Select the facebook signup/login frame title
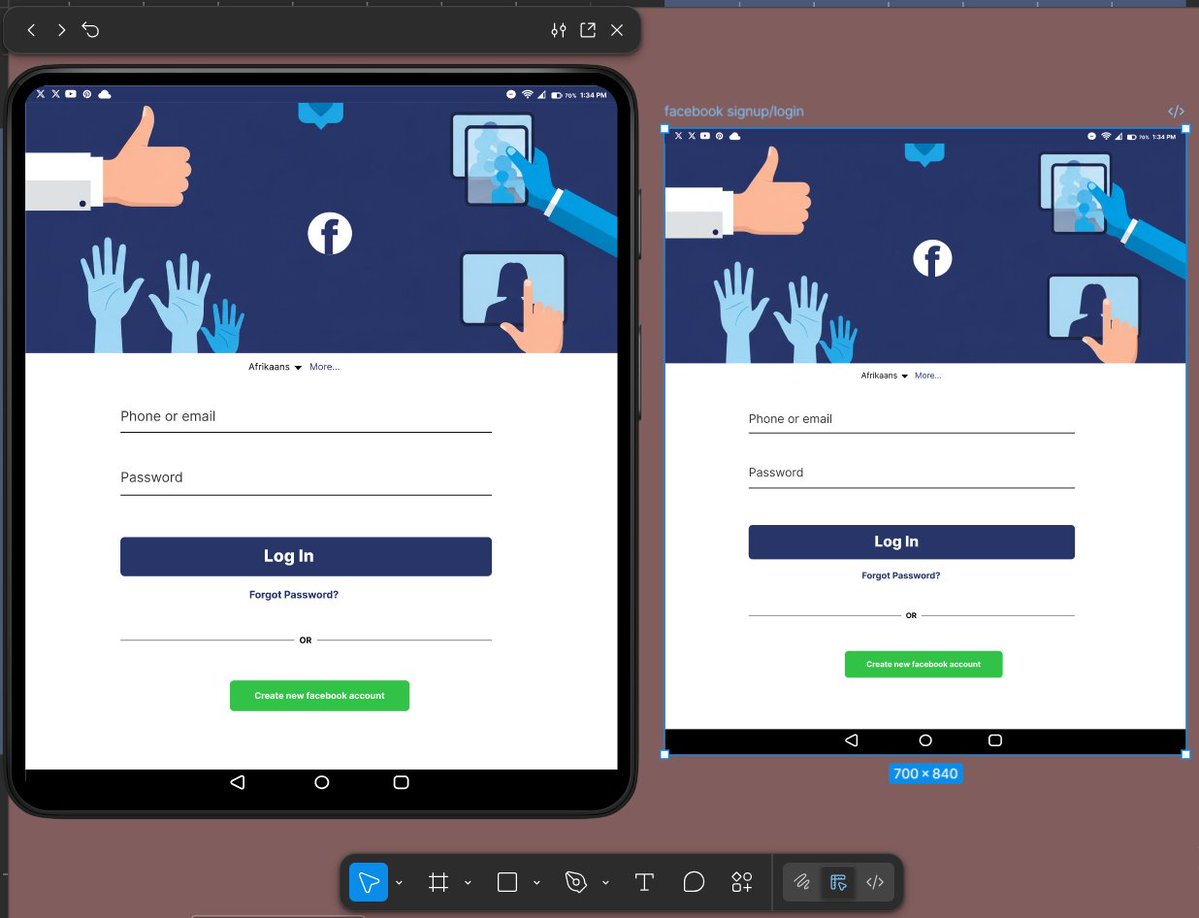Screen dimensions: 1199x918 pos(733,112)
